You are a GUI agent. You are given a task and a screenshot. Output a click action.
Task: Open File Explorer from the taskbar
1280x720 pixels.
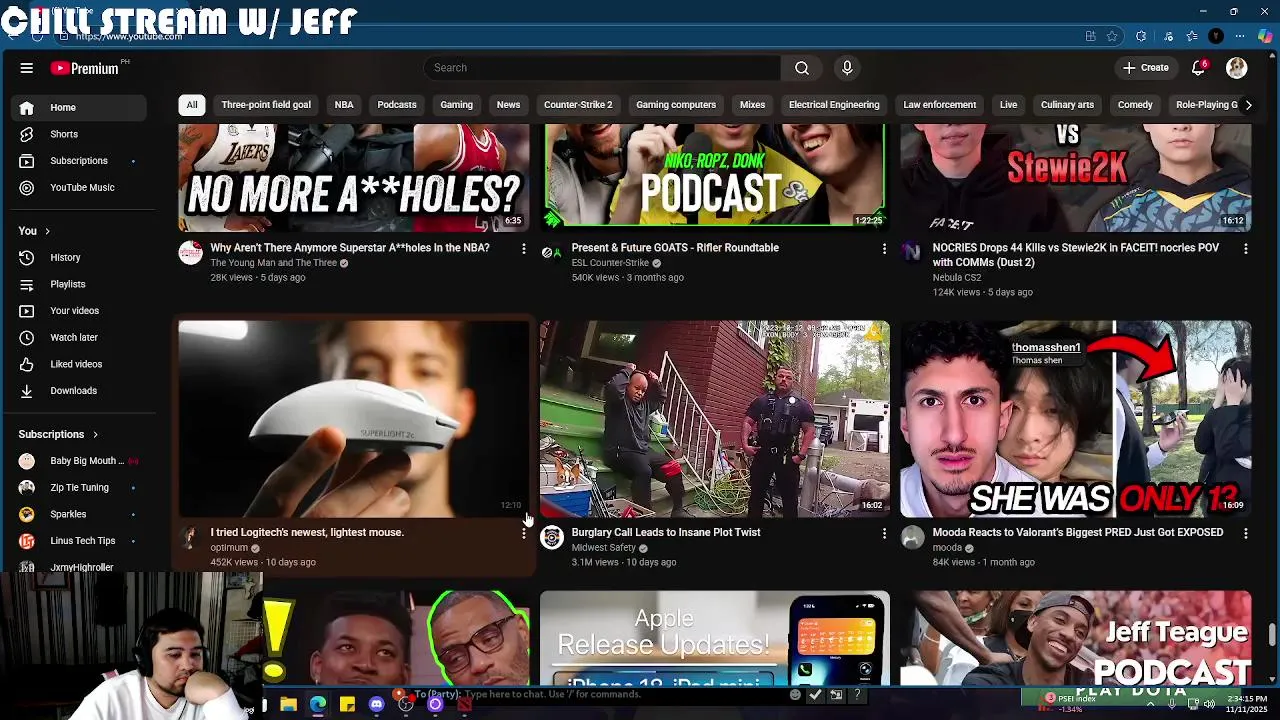tap(288, 705)
